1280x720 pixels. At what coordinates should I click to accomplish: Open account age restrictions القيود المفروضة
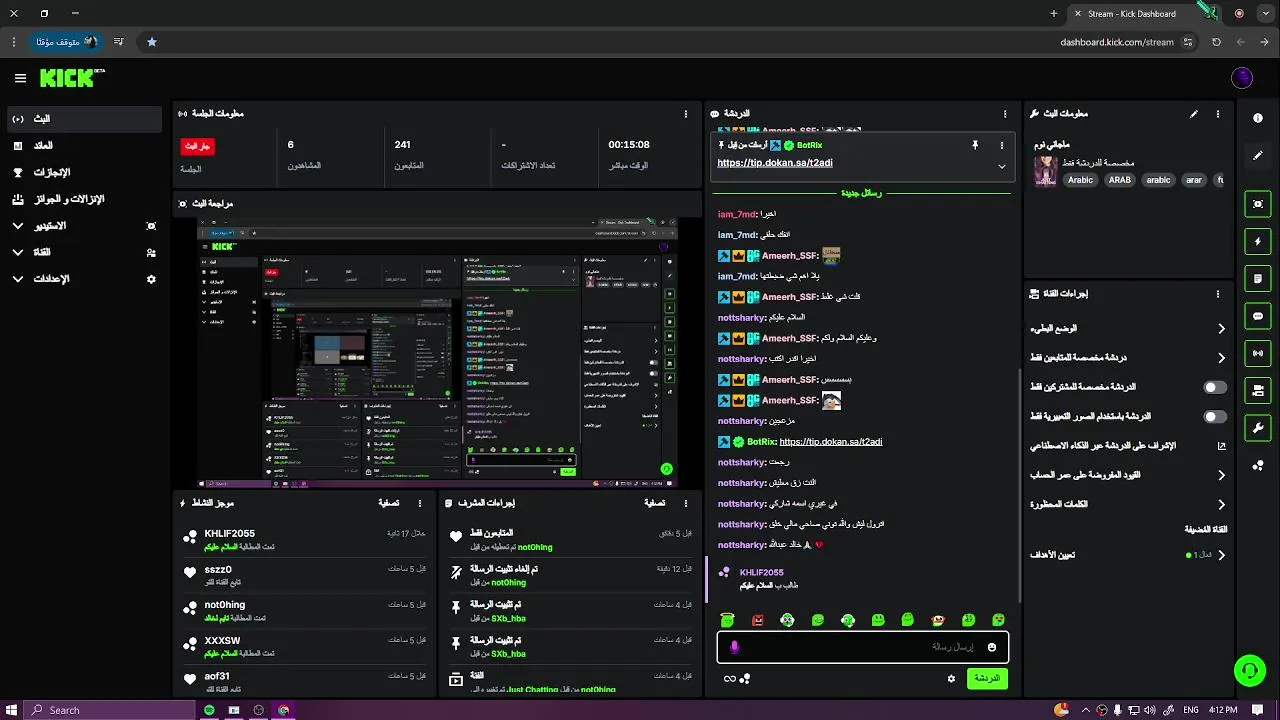point(1128,475)
